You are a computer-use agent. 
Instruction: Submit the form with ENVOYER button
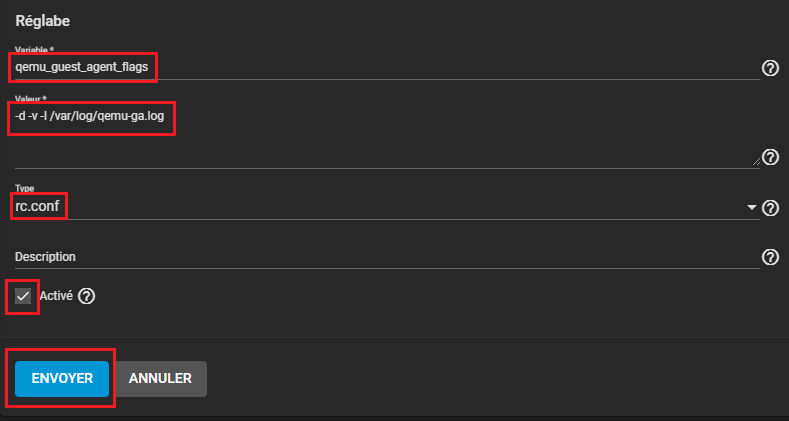[x=62, y=378]
